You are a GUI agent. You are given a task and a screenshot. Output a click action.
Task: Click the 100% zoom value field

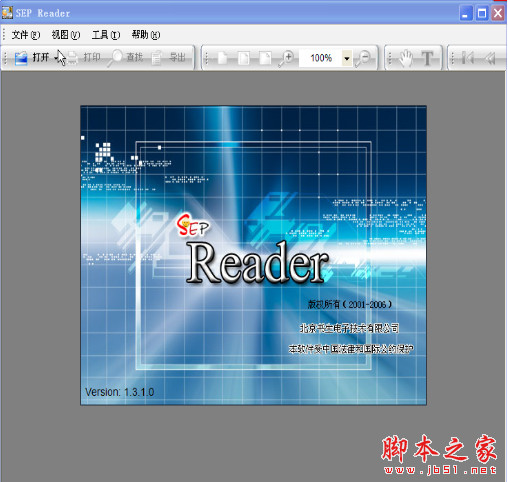click(321, 58)
